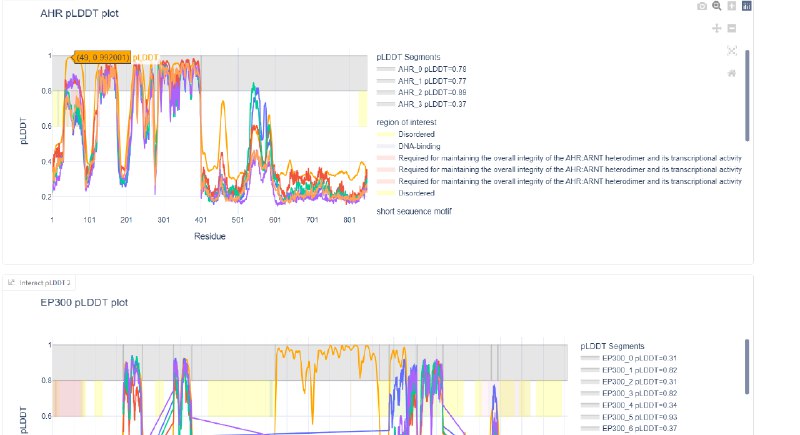
Task: Click the AHR pLDDT plot title
Action: (80, 13)
